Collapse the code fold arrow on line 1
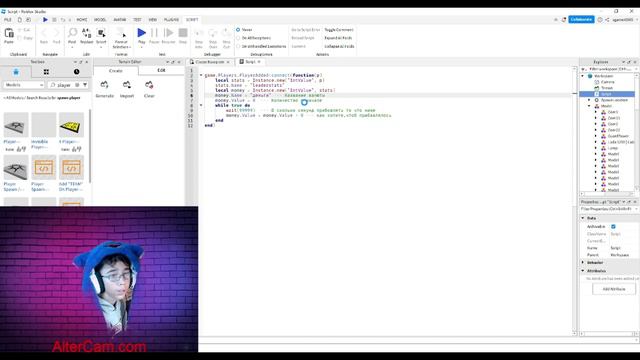 coord(201,75)
